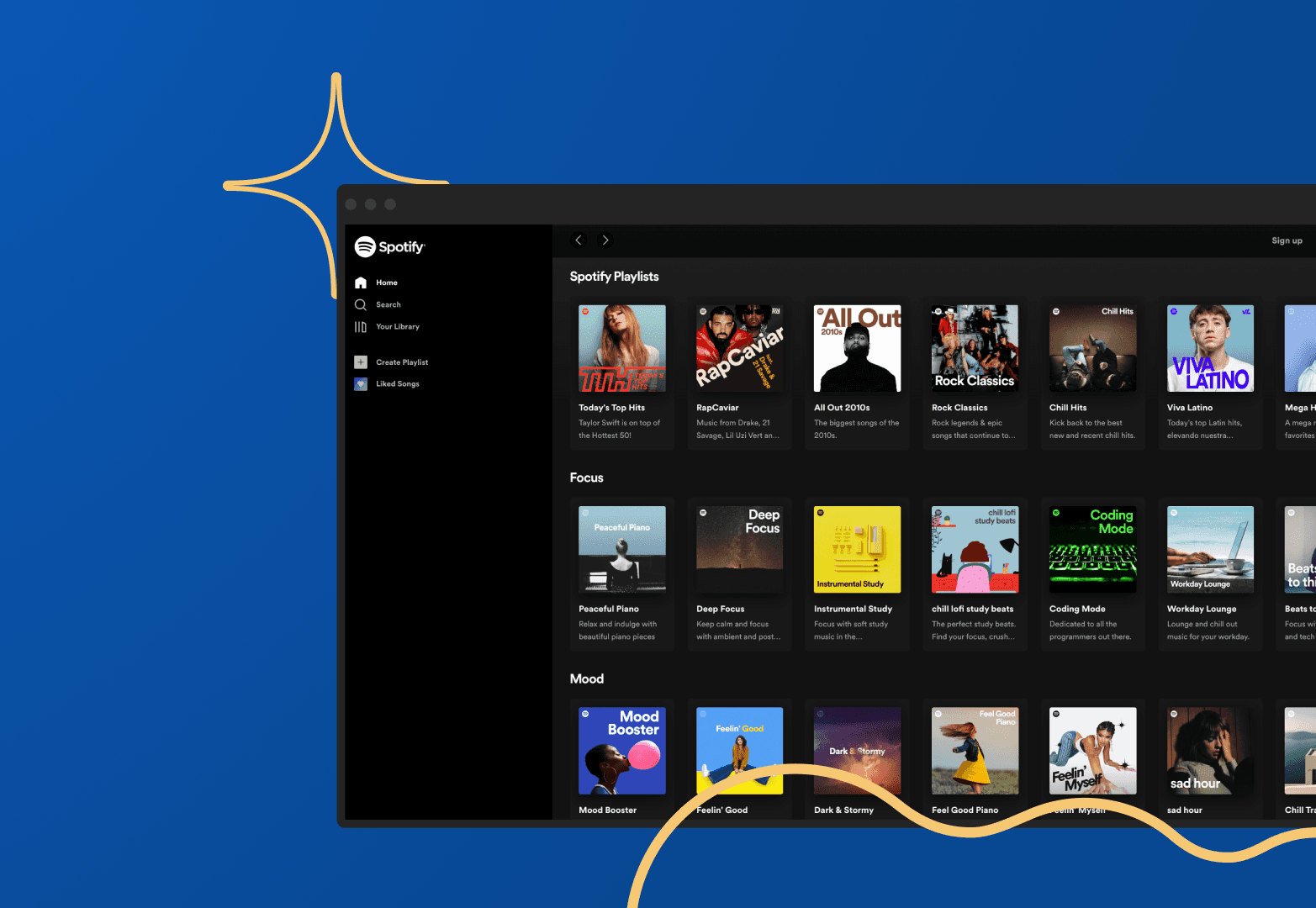Image resolution: width=1316 pixels, height=908 pixels.
Task: Open Dark & Stormy cover art
Action: pyautogui.click(x=858, y=750)
